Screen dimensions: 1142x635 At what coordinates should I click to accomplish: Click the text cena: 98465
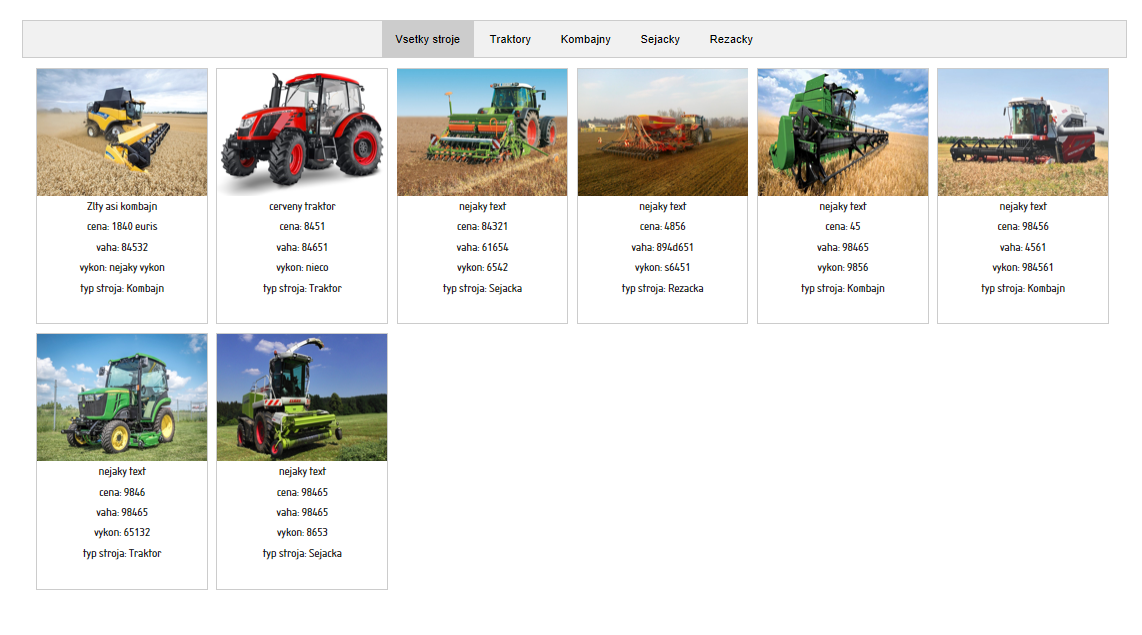click(302, 492)
